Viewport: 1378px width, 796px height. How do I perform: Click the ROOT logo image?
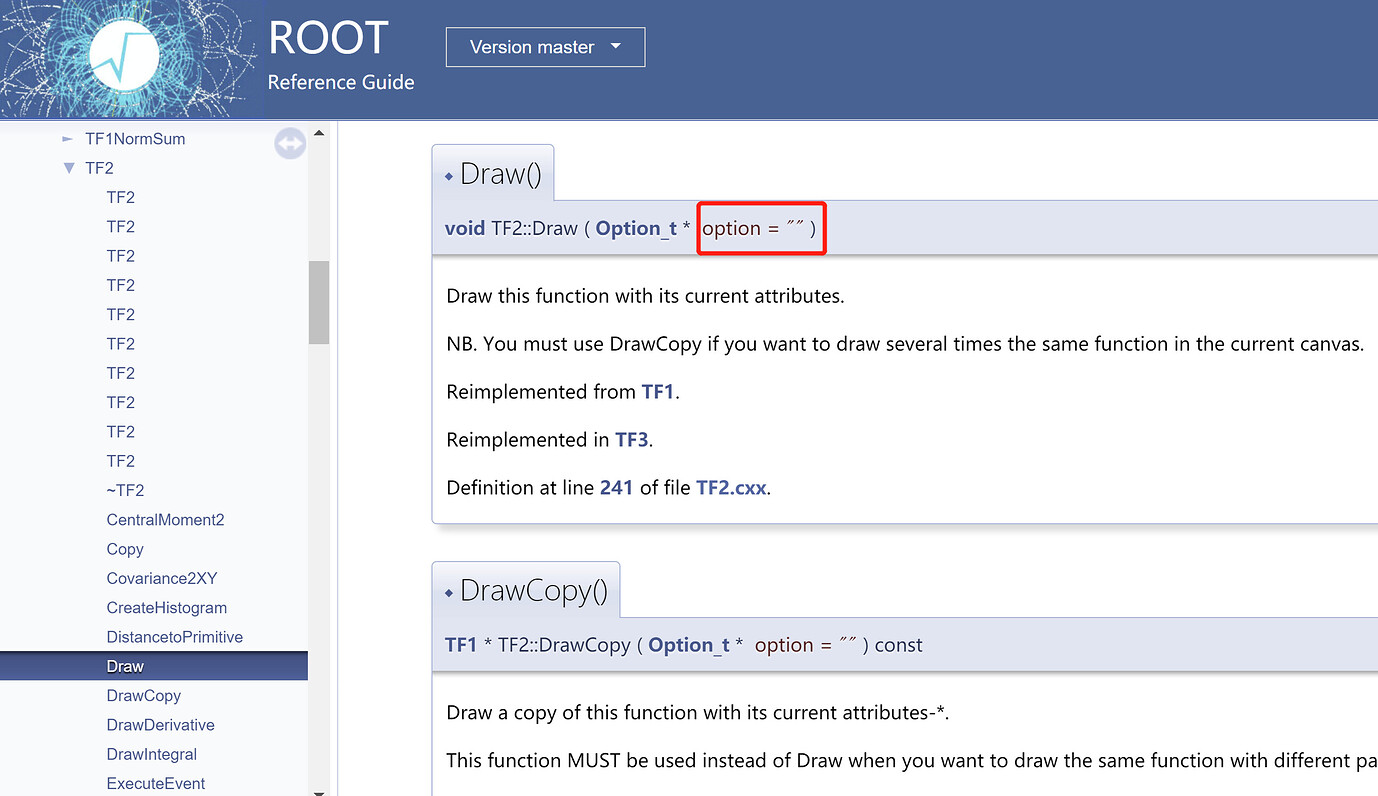[128, 60]
